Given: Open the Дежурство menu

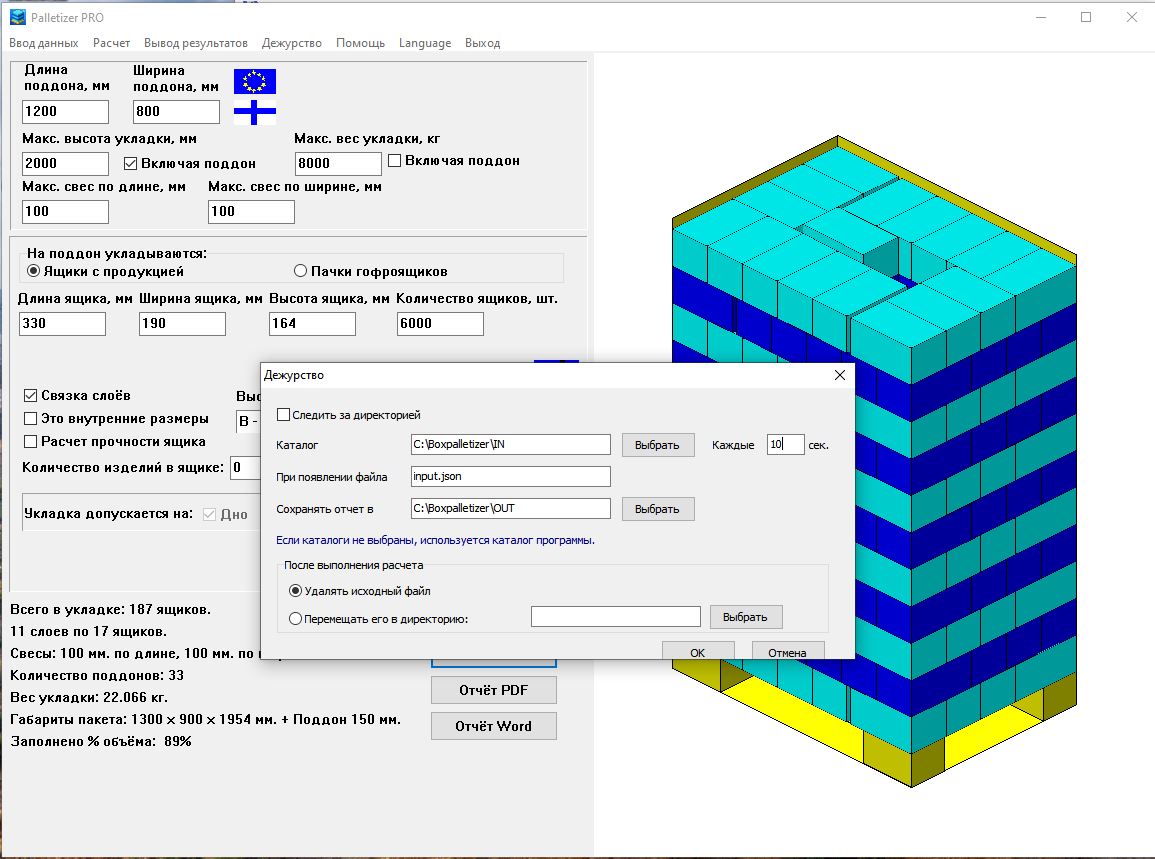Looking at the screenshot, I should [x=292, y=43].
